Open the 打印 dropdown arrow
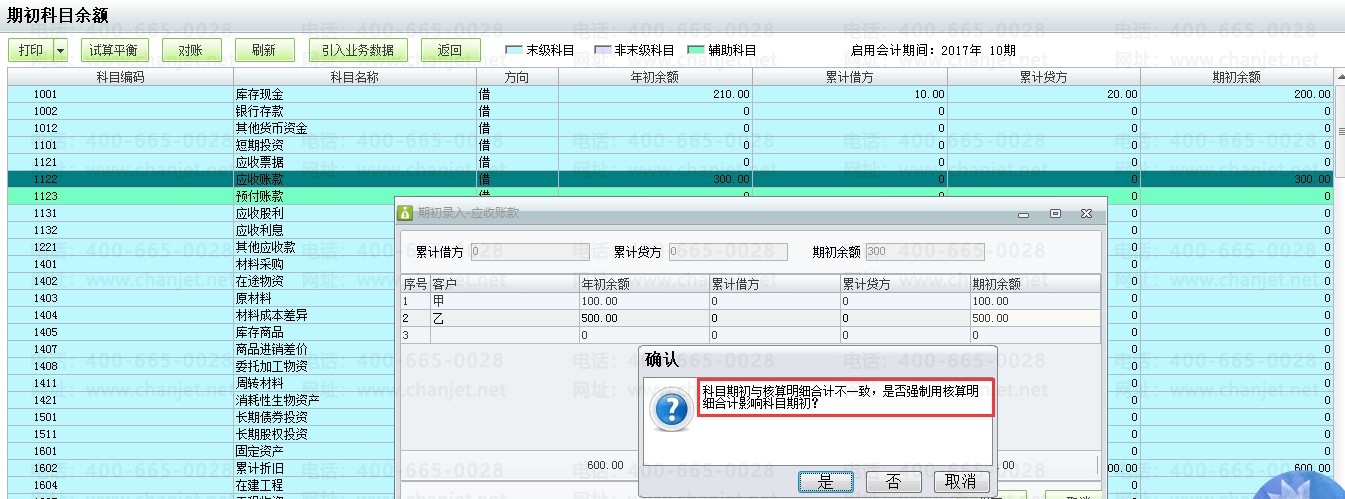The width and height of the screenshot is (1345, 499). tap(60, 50)
